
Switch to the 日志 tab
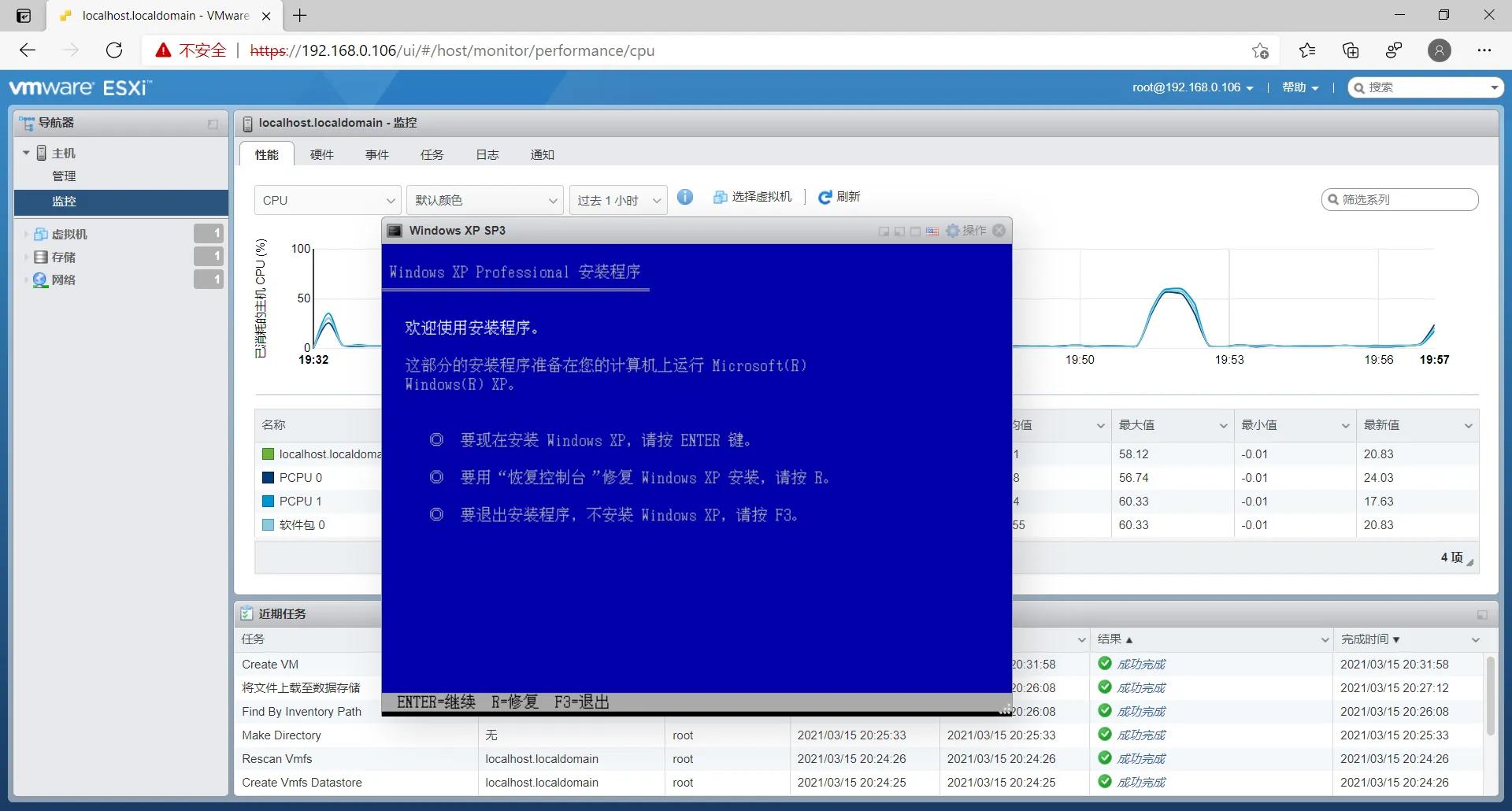[487, 154]
